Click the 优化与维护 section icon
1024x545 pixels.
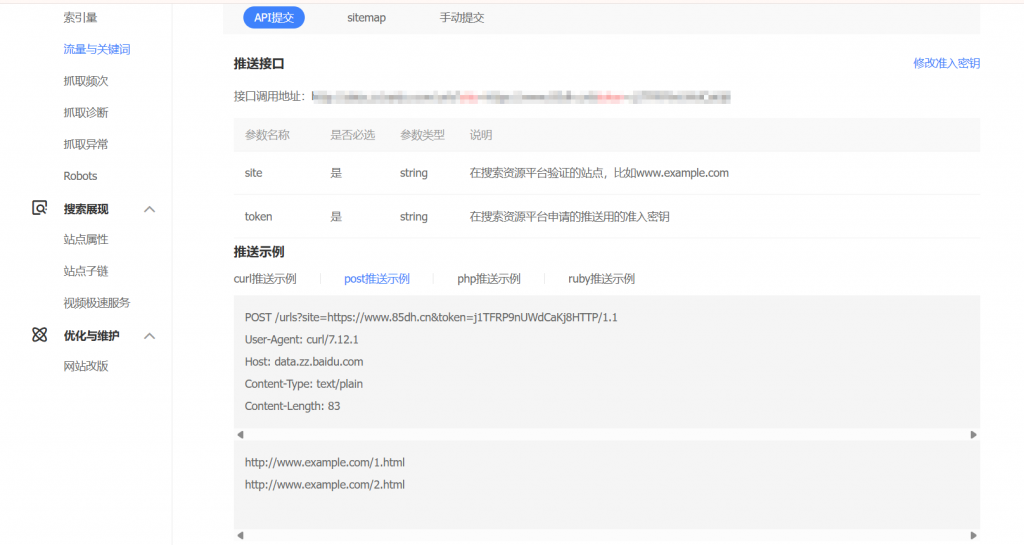40,335
